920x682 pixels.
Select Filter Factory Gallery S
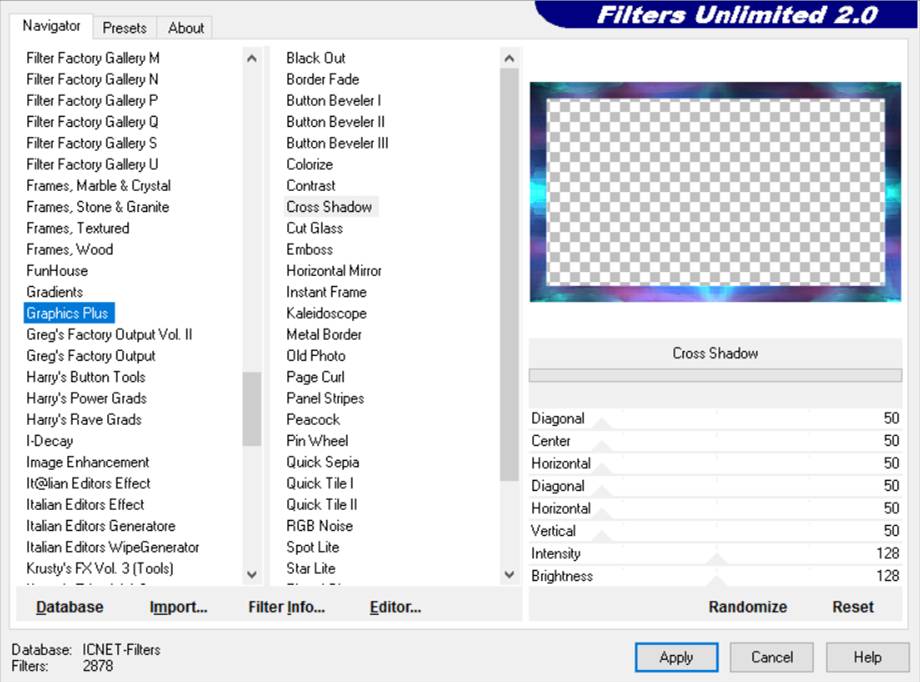[92, 143]
